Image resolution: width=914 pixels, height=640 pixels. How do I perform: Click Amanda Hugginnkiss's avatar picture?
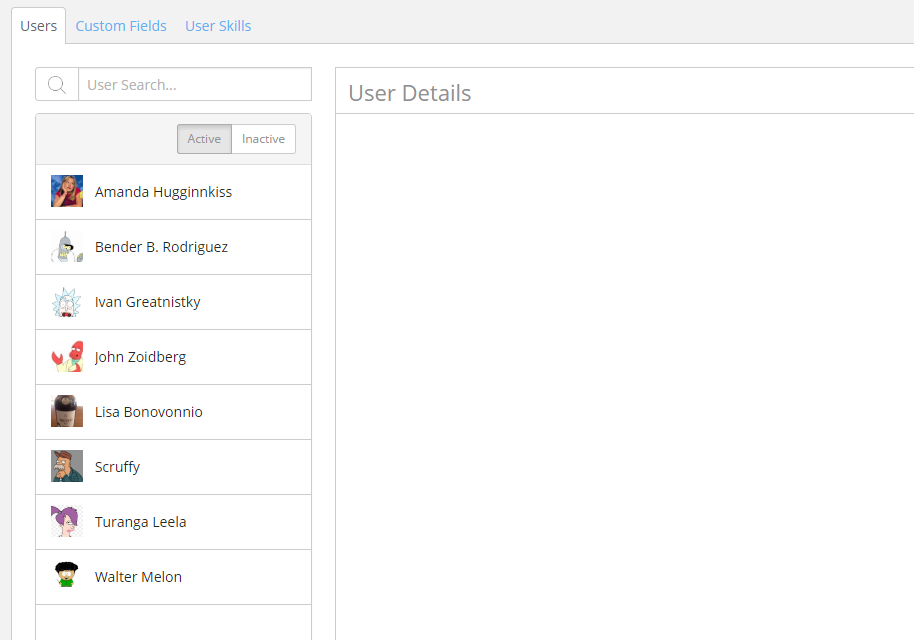click(x=66, y=191)
